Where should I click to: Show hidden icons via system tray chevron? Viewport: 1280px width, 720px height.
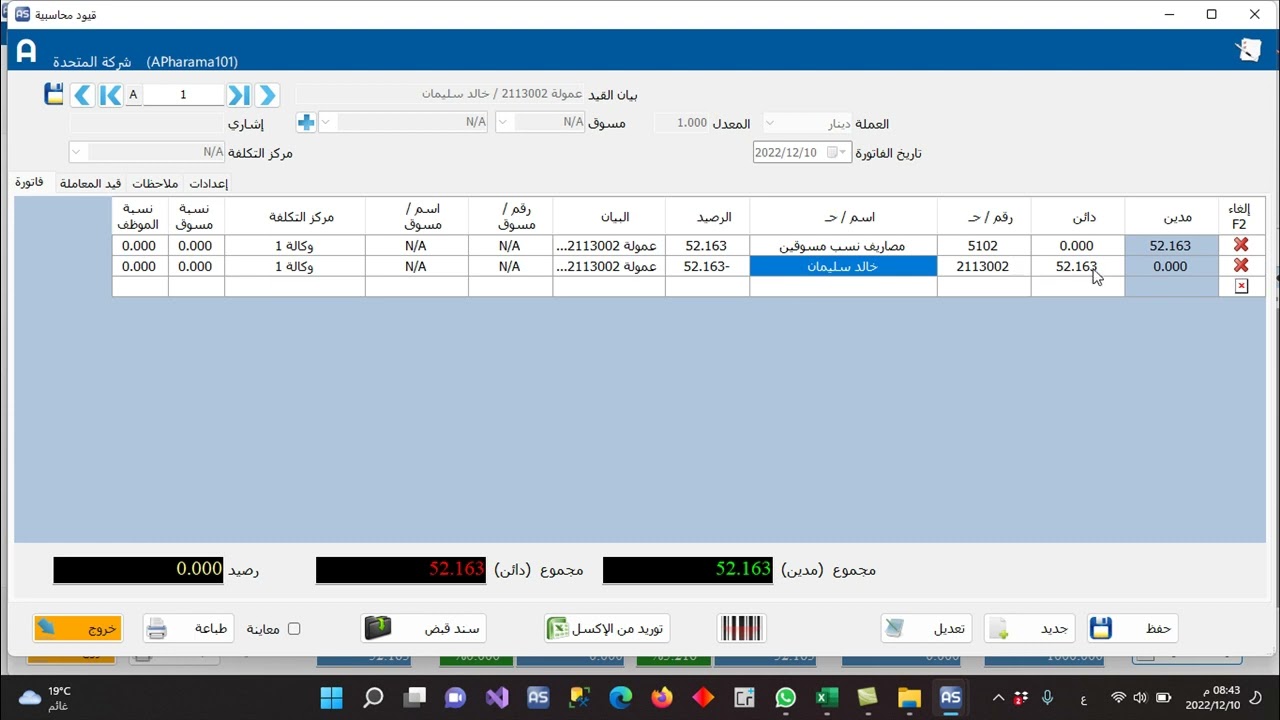[x=998, y=697]
